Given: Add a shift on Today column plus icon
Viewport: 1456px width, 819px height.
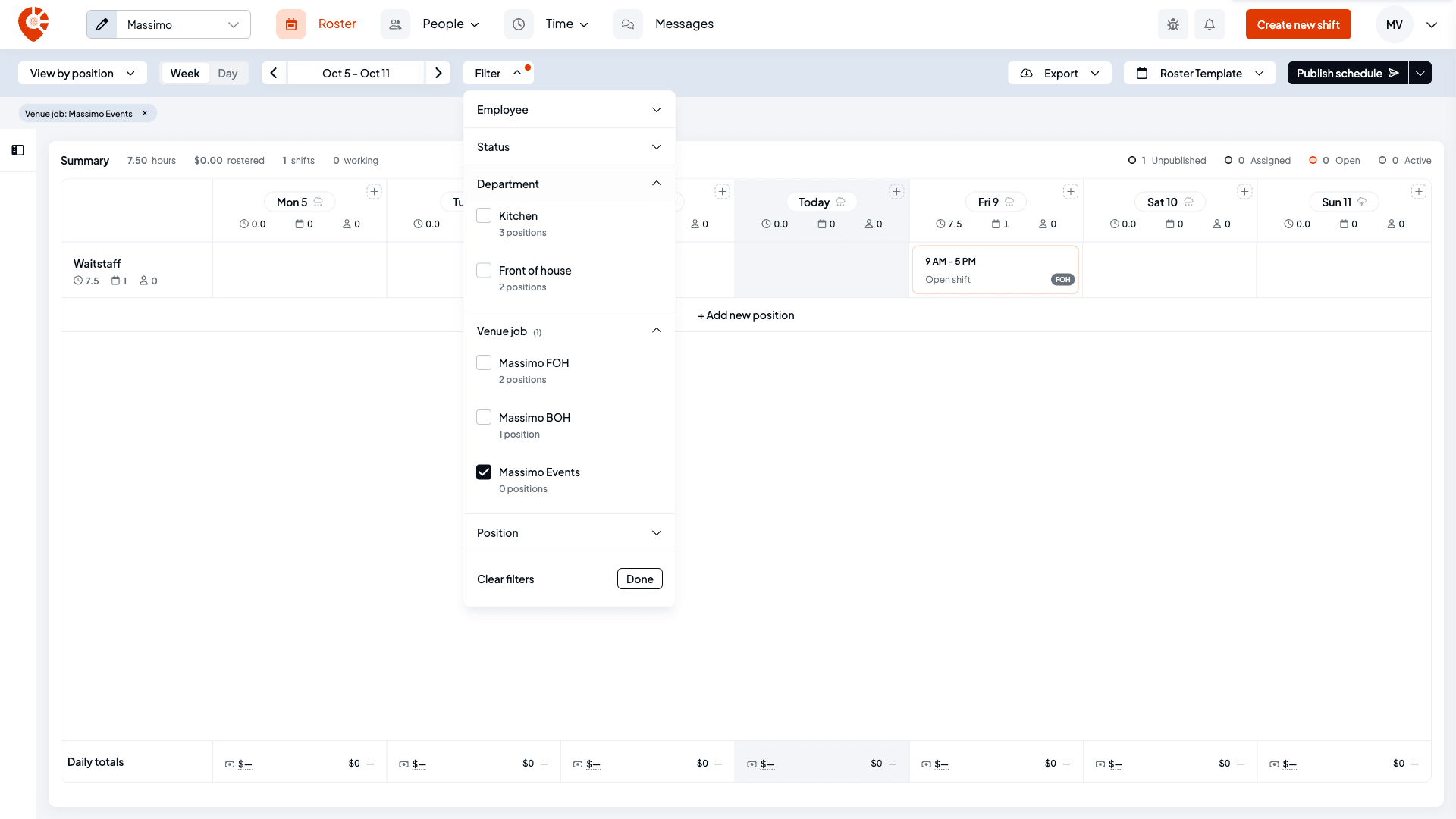Looking at the screenshot, I should tap(896, 191).
